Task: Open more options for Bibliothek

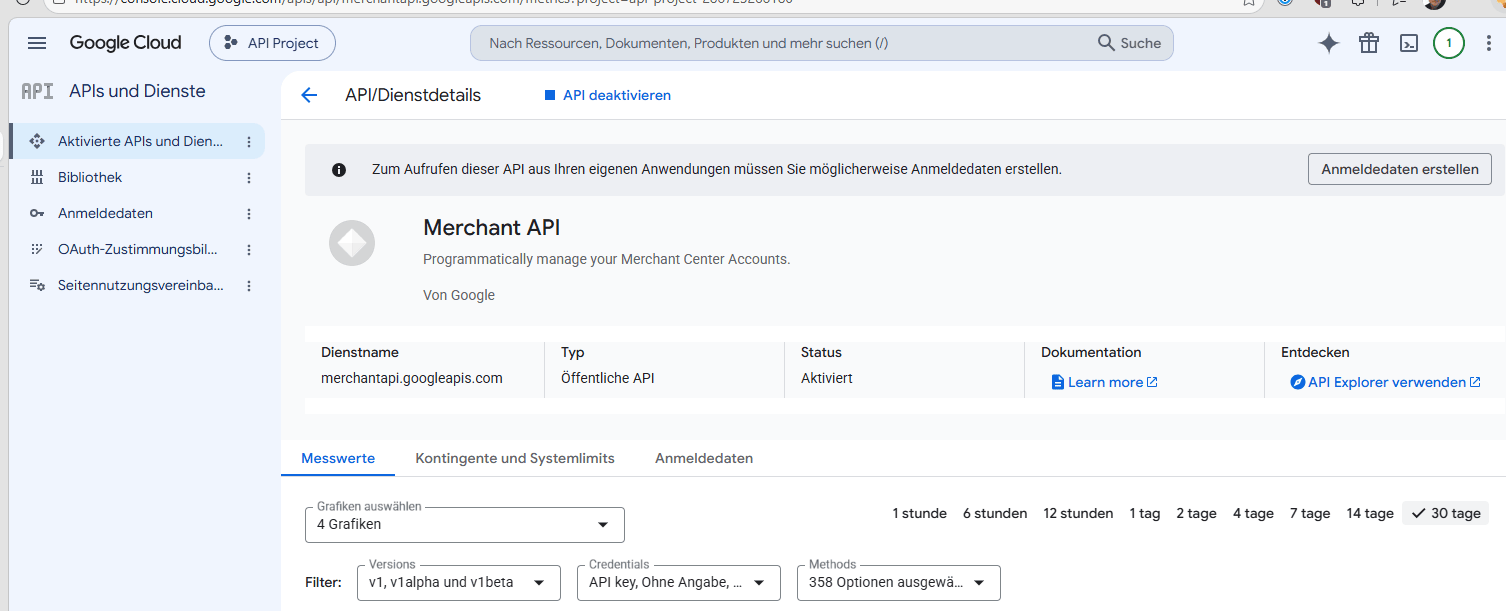Action: click(x=249, y=178)
